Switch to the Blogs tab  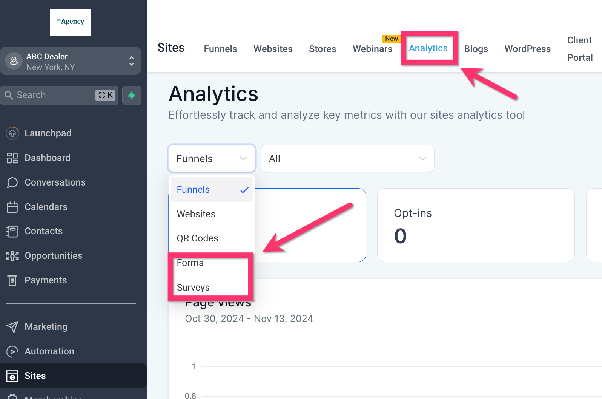[x=476, y=49]
